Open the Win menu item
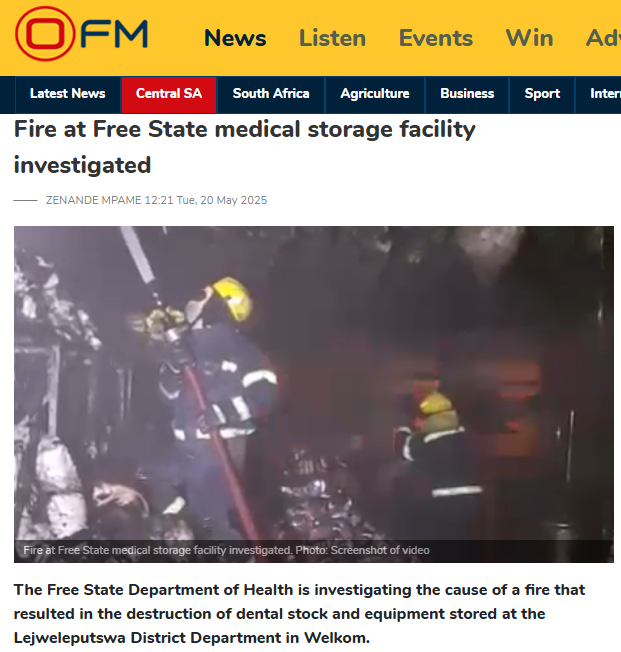 tap(529, 38)
